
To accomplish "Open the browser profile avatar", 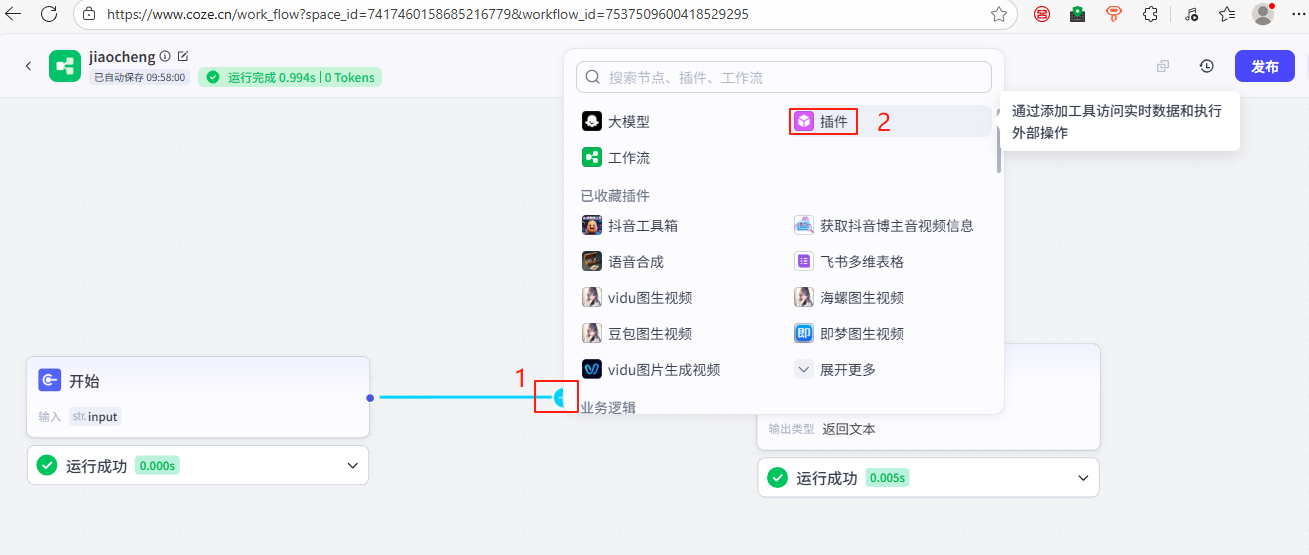I will point(1263,14).
